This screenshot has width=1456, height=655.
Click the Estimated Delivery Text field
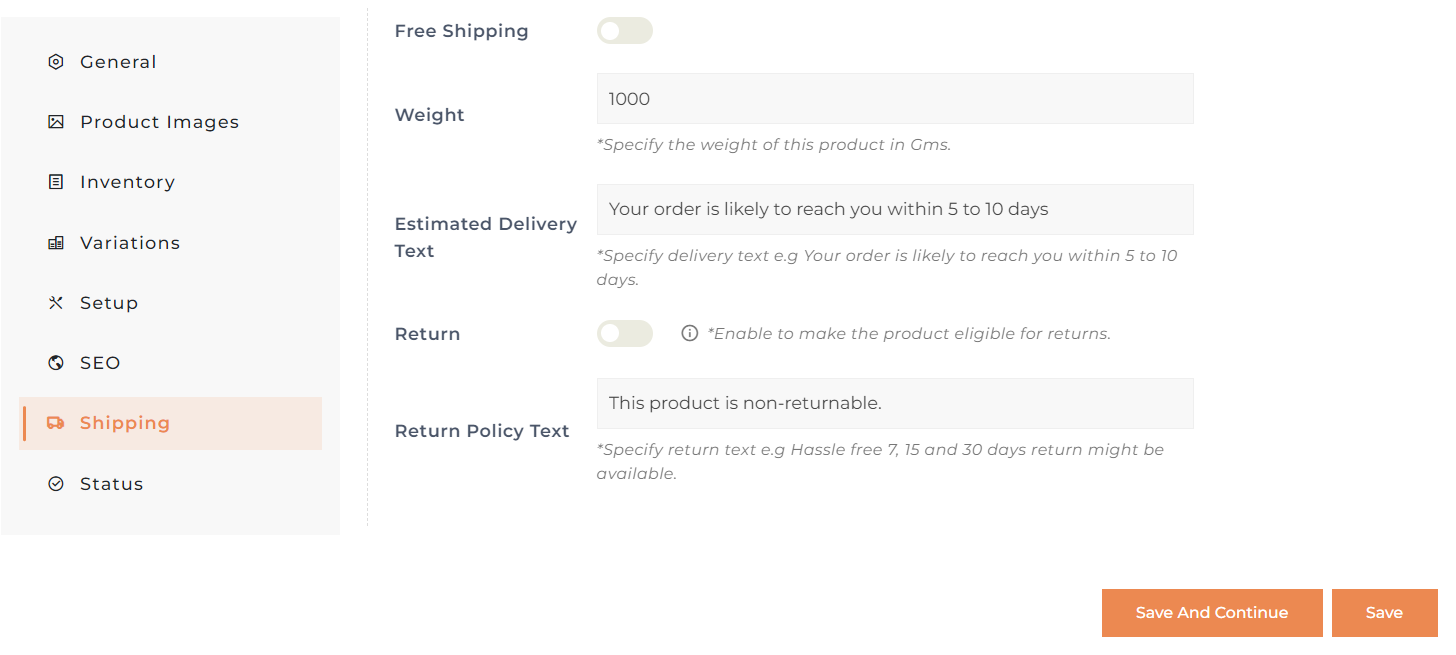coord(895,210)
